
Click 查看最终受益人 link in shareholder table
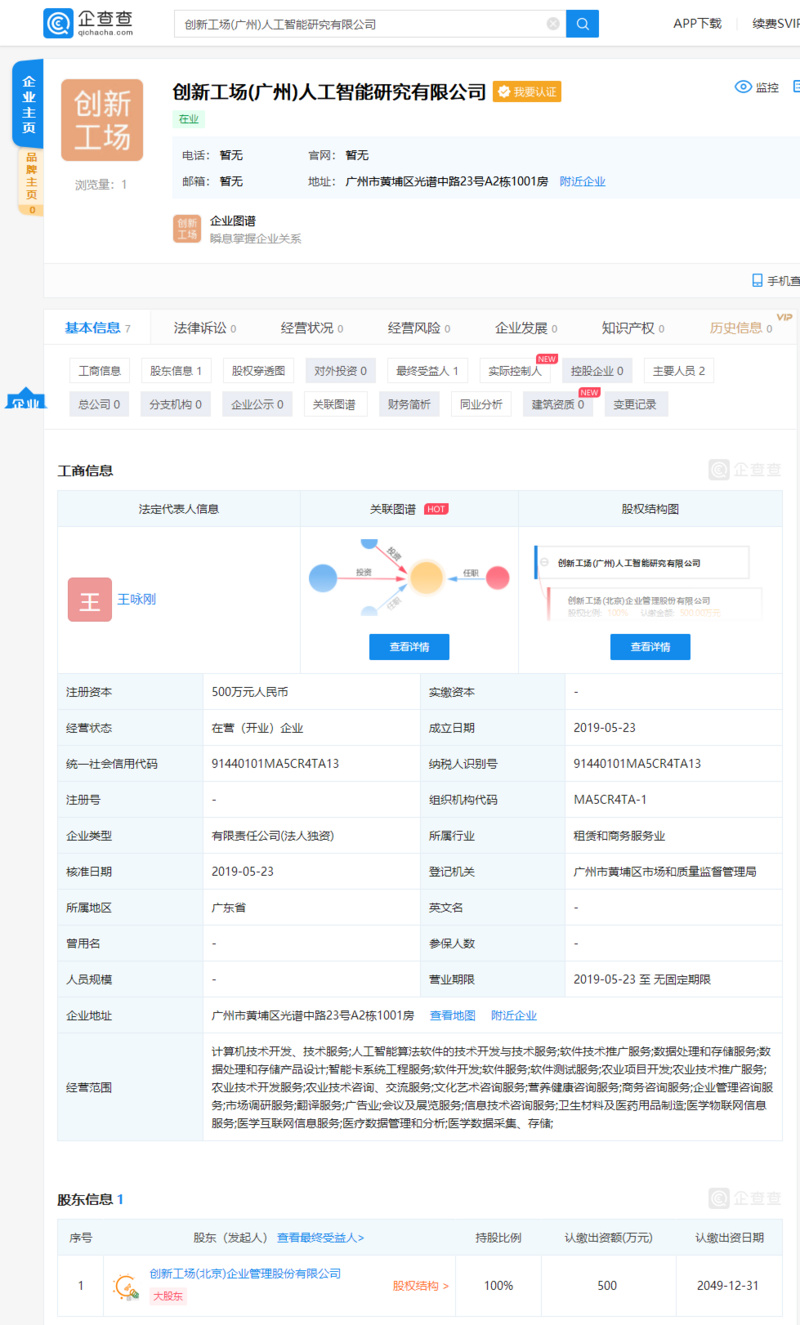[x=320, y=1237]
